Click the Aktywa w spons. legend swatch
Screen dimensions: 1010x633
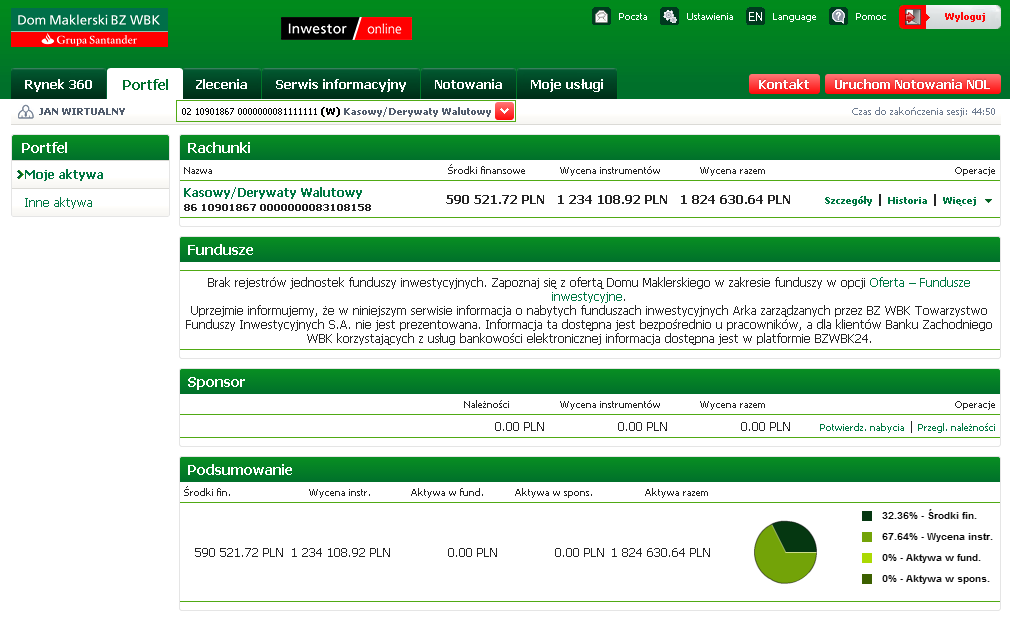click(x=866, y=579)
